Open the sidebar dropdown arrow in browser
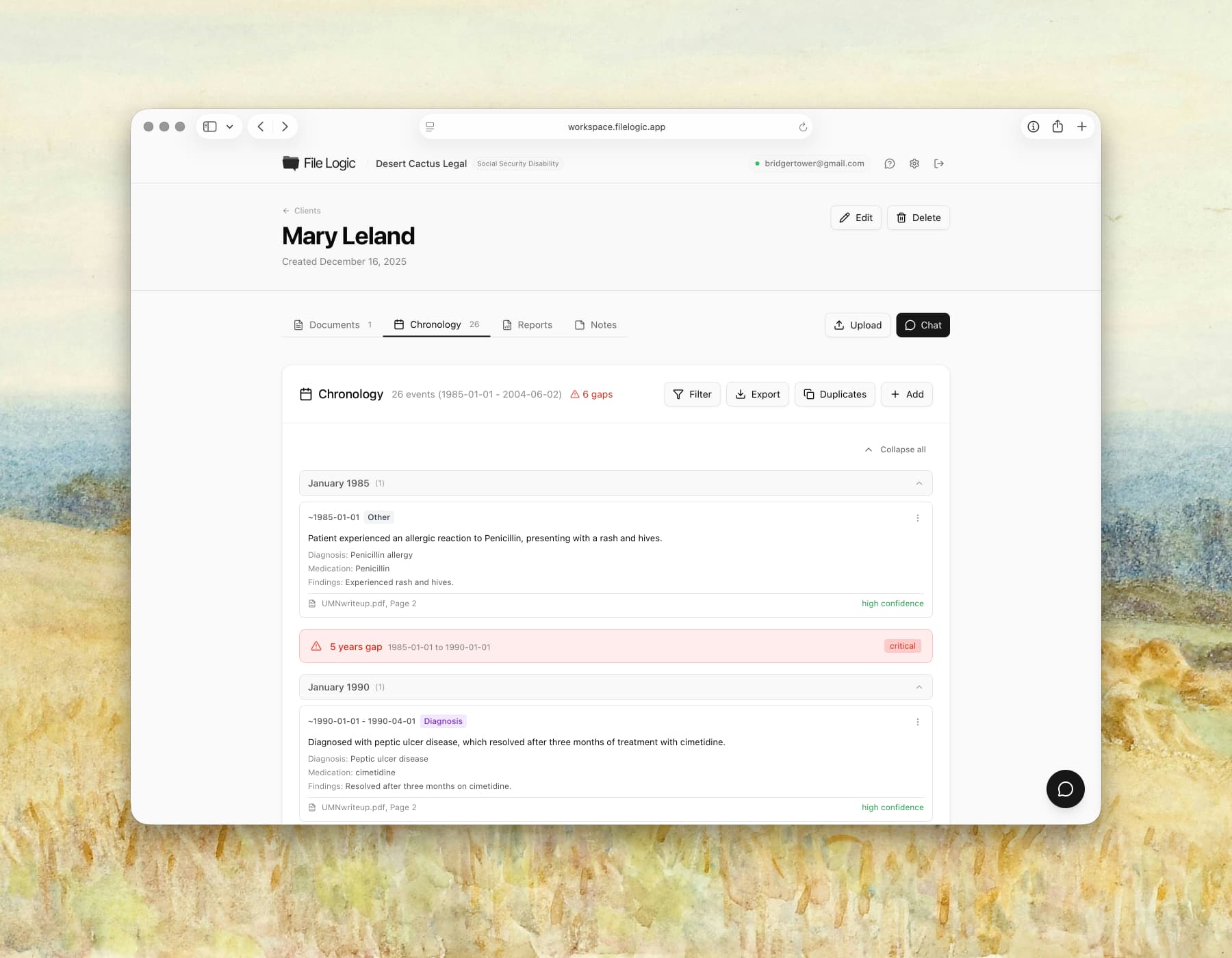The height and width of the screenshot is (958, 1232). (x=230, y=127)
